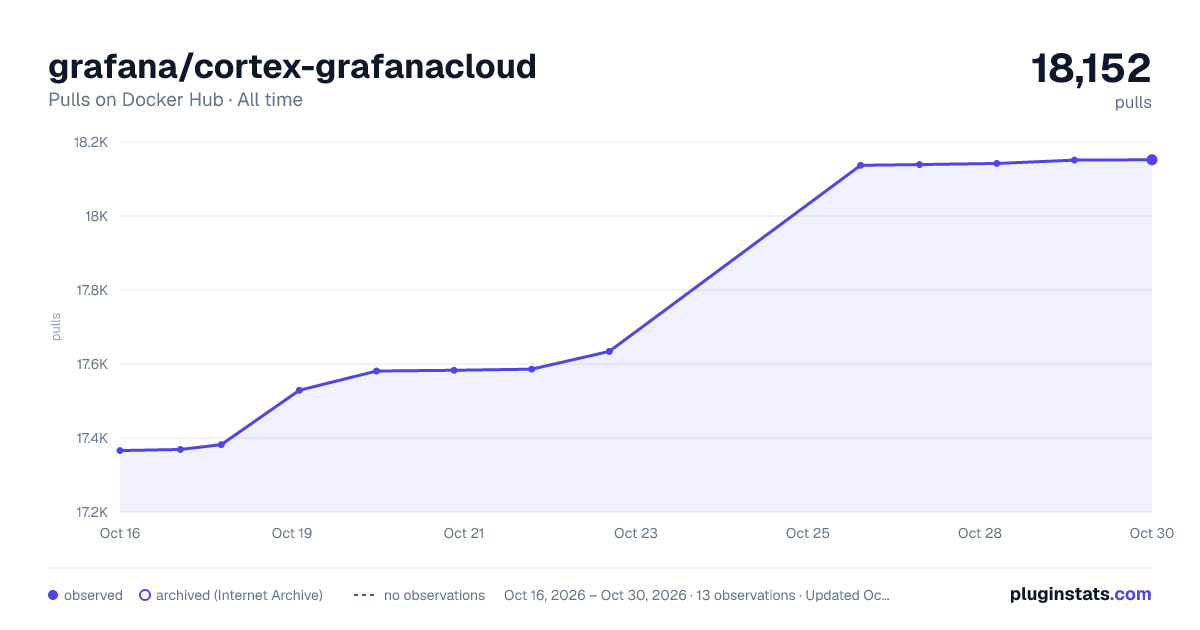Screen dimensions: 1200x630
Task: Click the dashed 'no observations' legend line
Action: 364,595
